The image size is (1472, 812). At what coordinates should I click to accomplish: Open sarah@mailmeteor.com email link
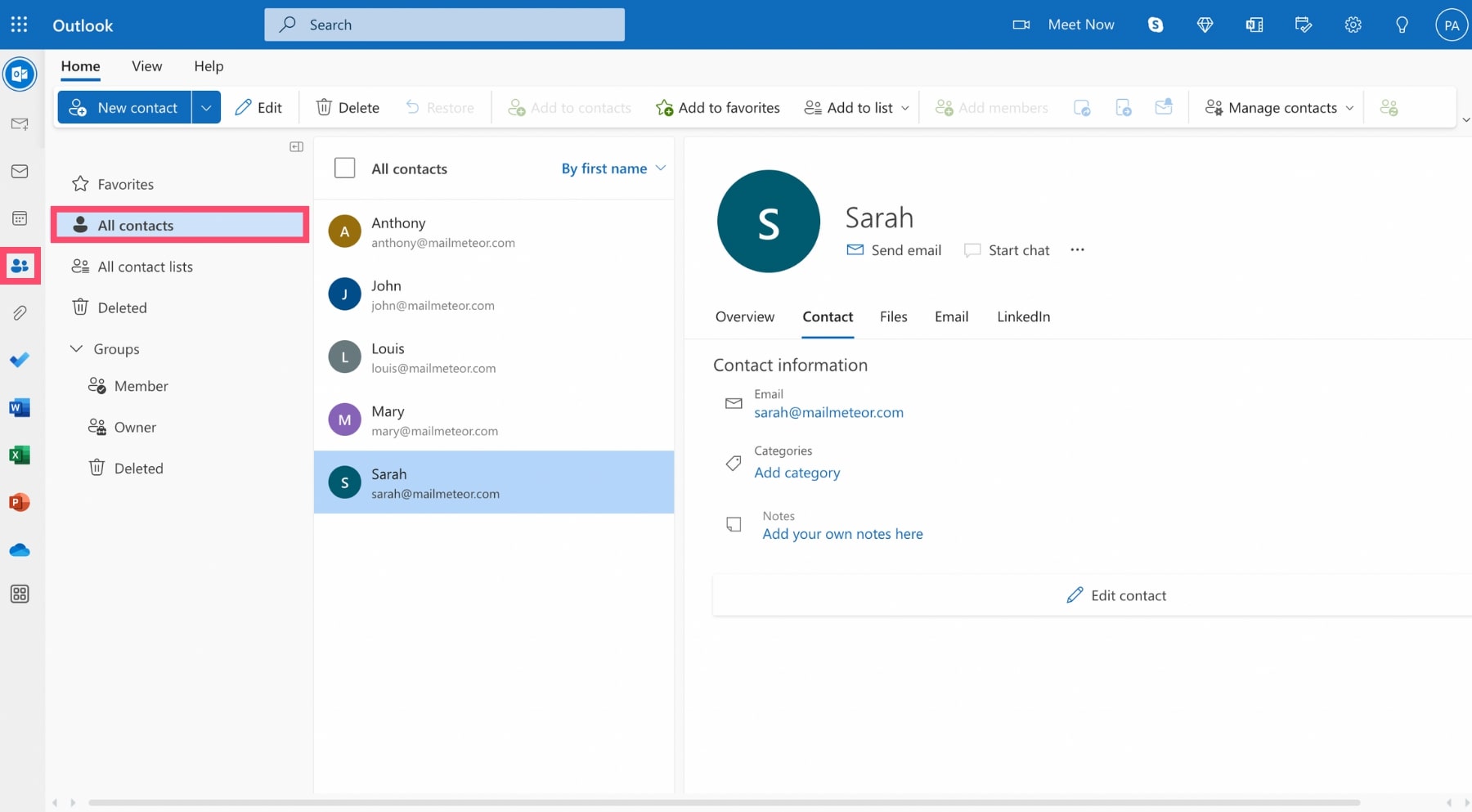(x=828, y=412)
